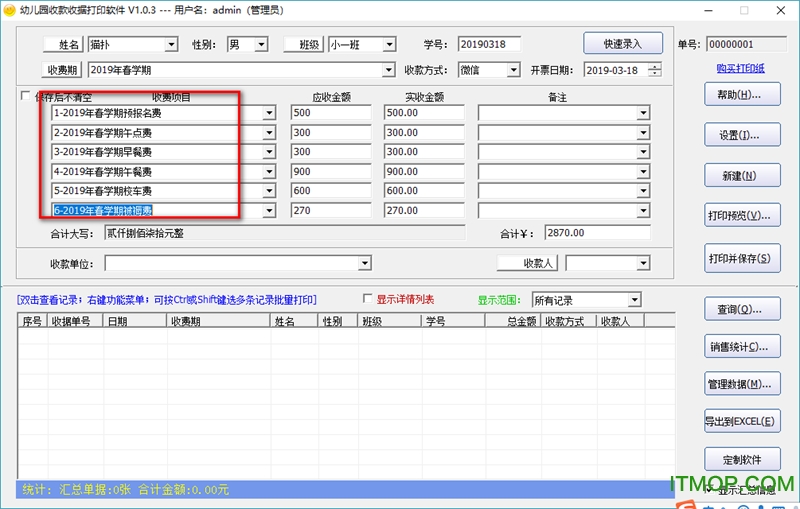Click the 收据单号 column header
The width and height of the screenshot is (800, 509).
pos(76,322)
